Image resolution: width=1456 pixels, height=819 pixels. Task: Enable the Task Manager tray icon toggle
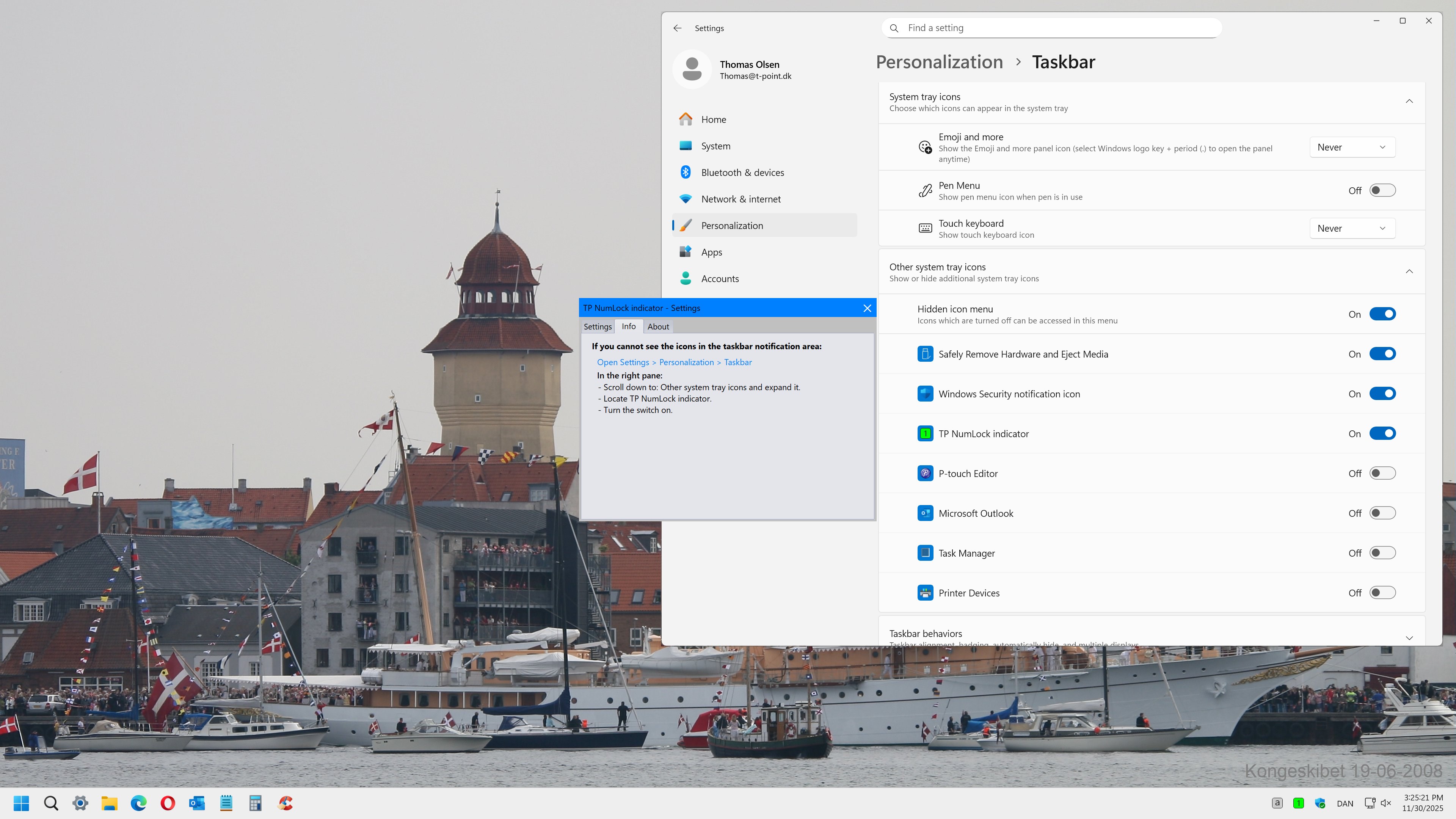[1382, 553]
